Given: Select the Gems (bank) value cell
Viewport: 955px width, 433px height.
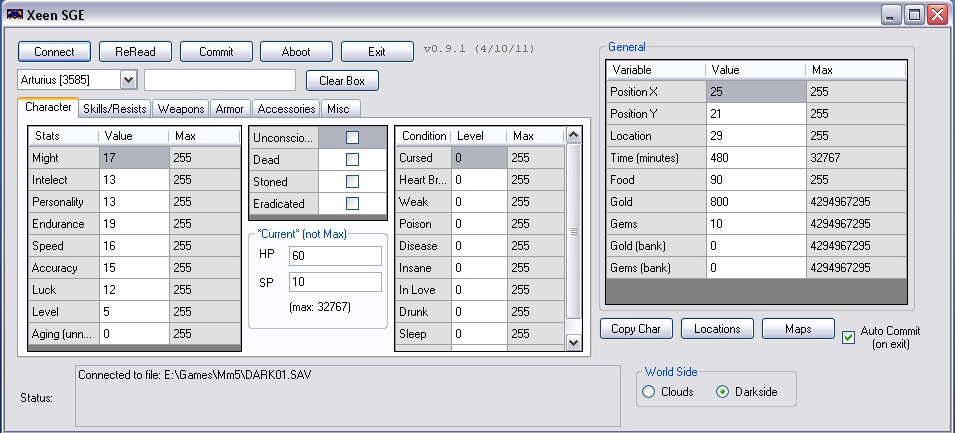Looking at the screenshot, I should (x=756, y=267).
